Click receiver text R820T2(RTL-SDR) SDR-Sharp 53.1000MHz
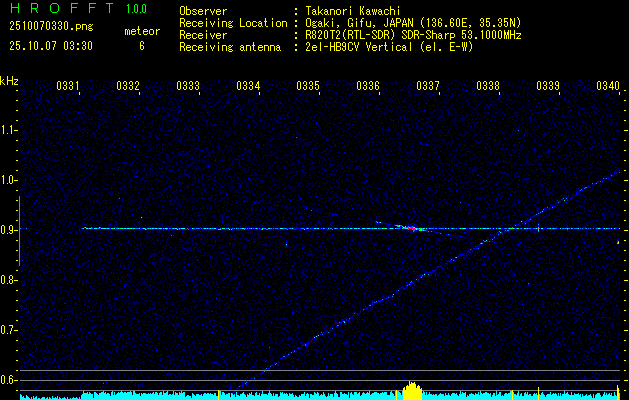This screenshot has width=629, height=400. click(413, 35)
